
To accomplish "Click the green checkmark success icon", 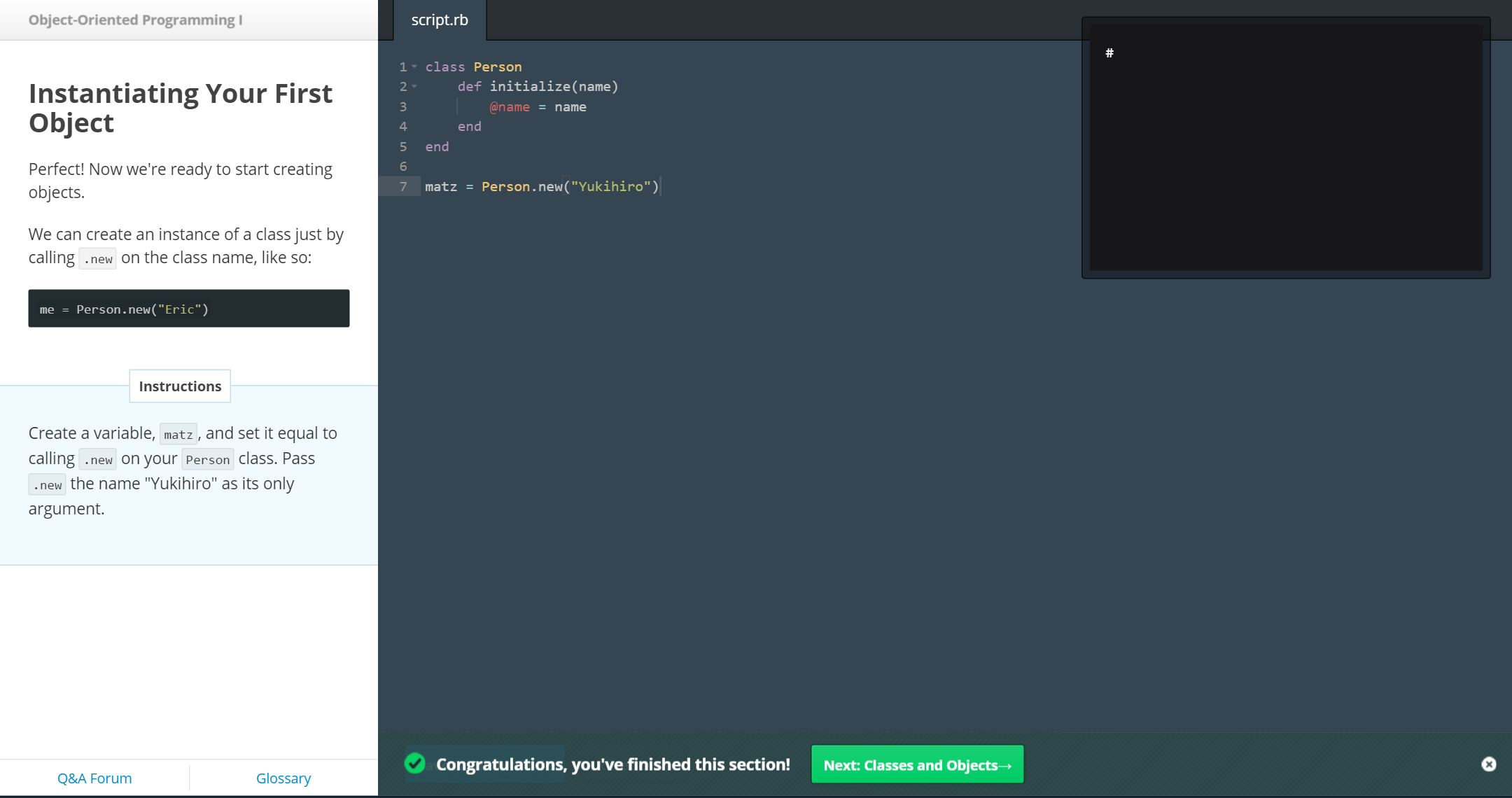I will [x=415, y=764].
